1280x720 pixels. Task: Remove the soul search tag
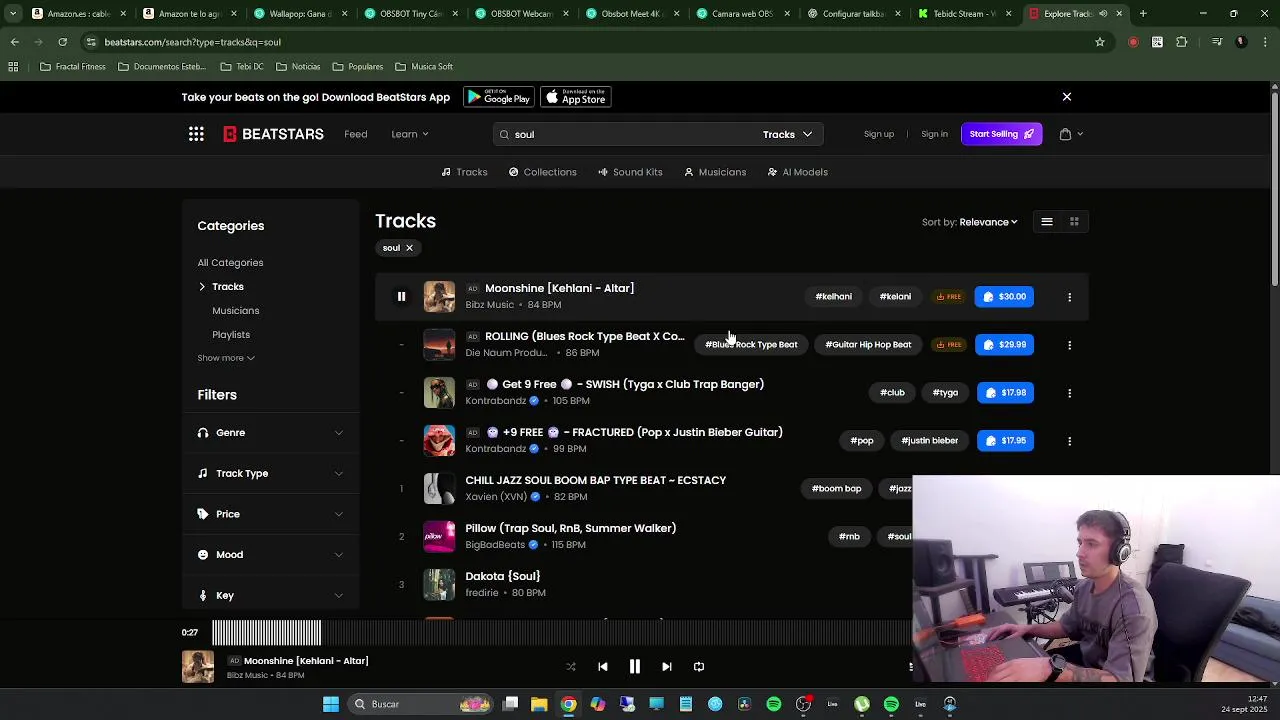pyautogui.click(x=409, y=248)
